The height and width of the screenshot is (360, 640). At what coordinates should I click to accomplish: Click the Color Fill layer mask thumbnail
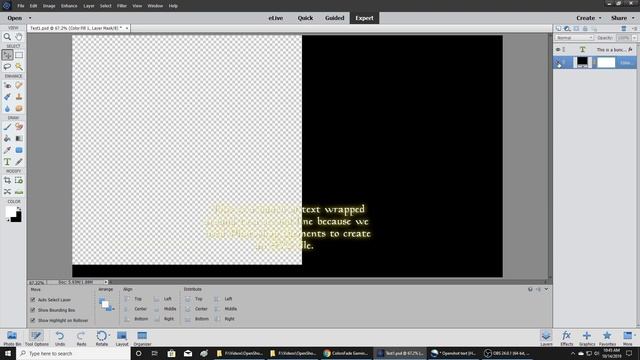tap(606, 62)
